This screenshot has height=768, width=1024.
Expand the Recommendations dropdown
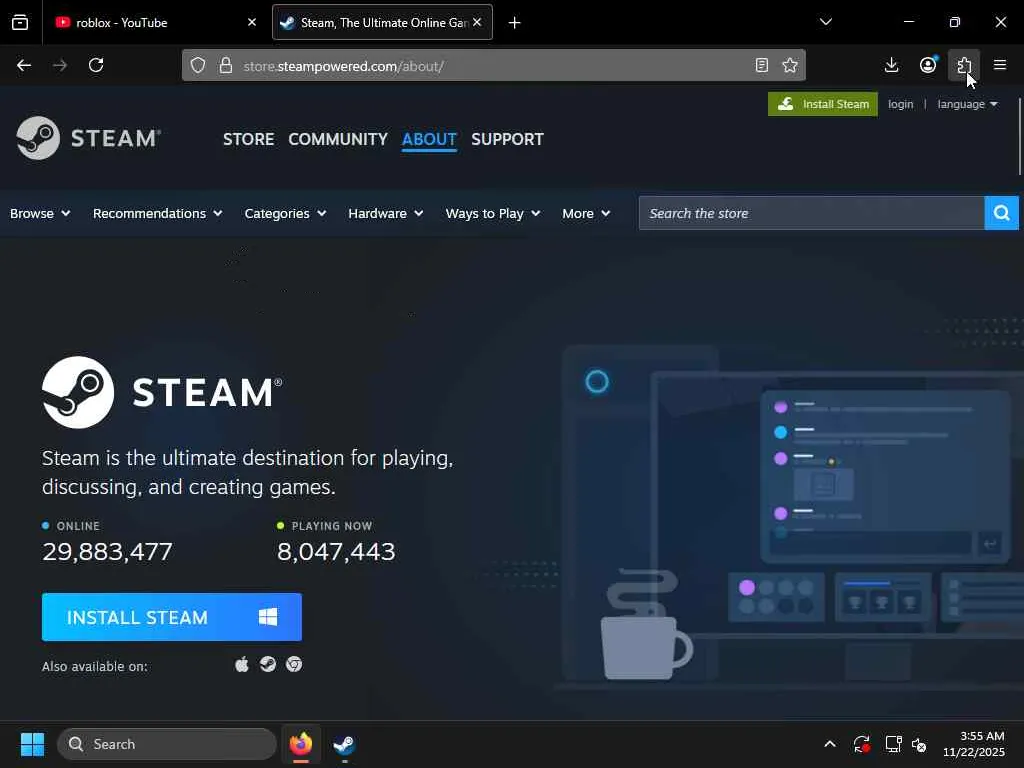pos(157,214)
